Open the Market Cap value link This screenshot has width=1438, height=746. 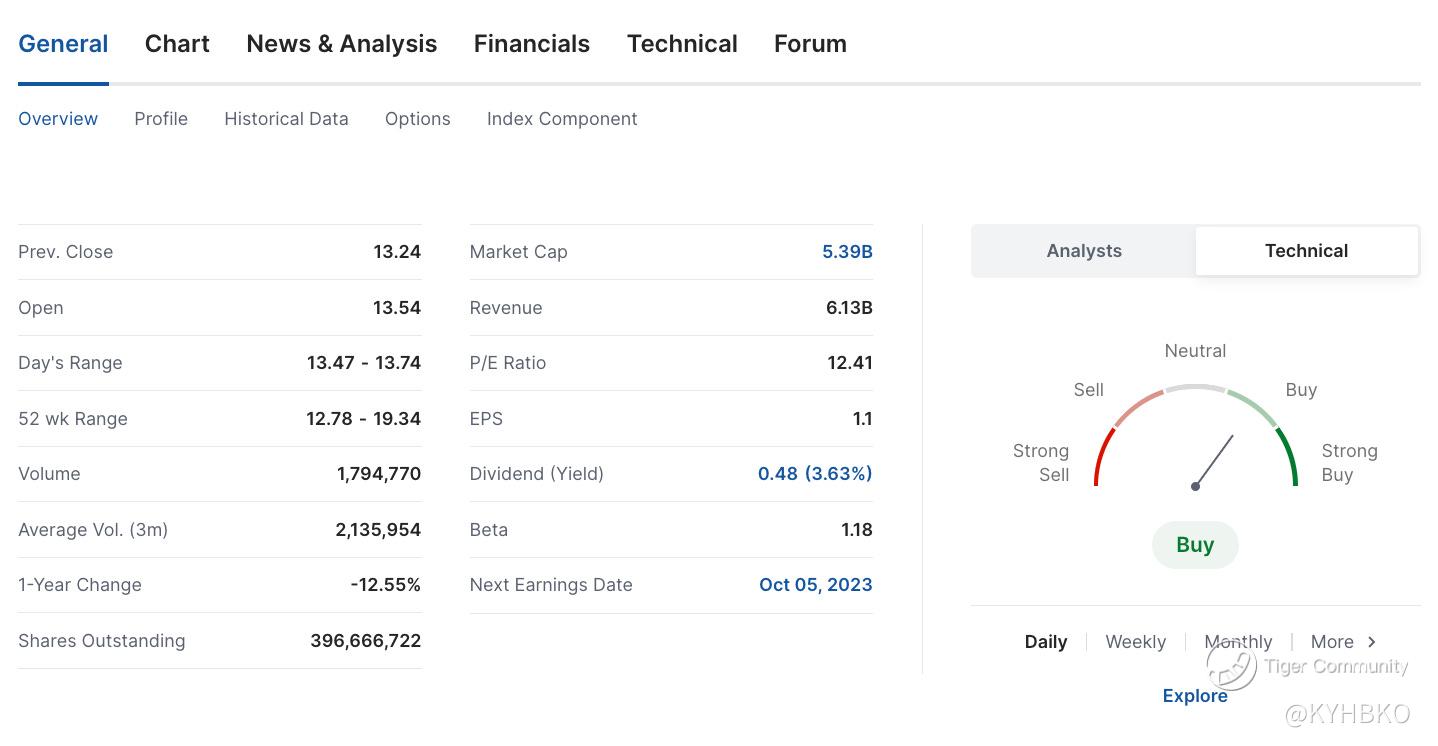click(847, 252)
